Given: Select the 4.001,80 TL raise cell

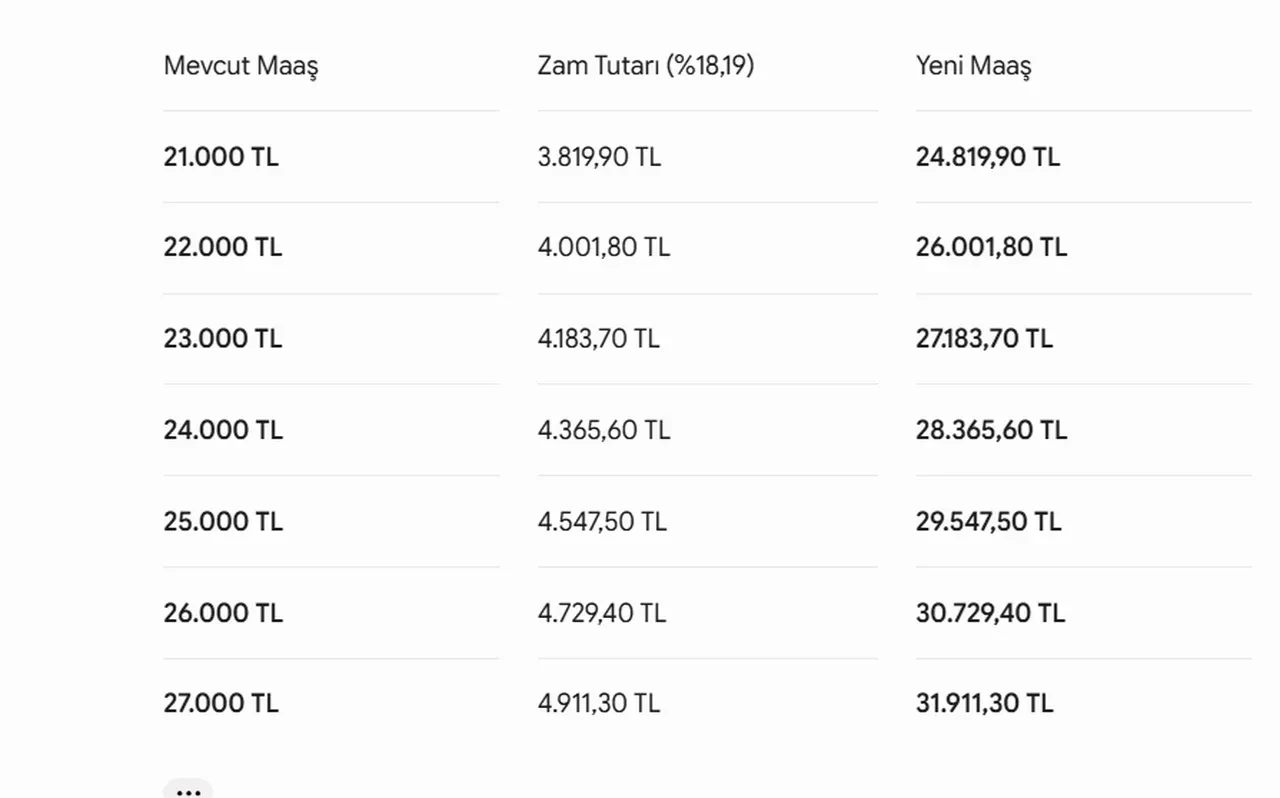Looking at the screenshot, I should pyautogui.click(x=604, y=247).
